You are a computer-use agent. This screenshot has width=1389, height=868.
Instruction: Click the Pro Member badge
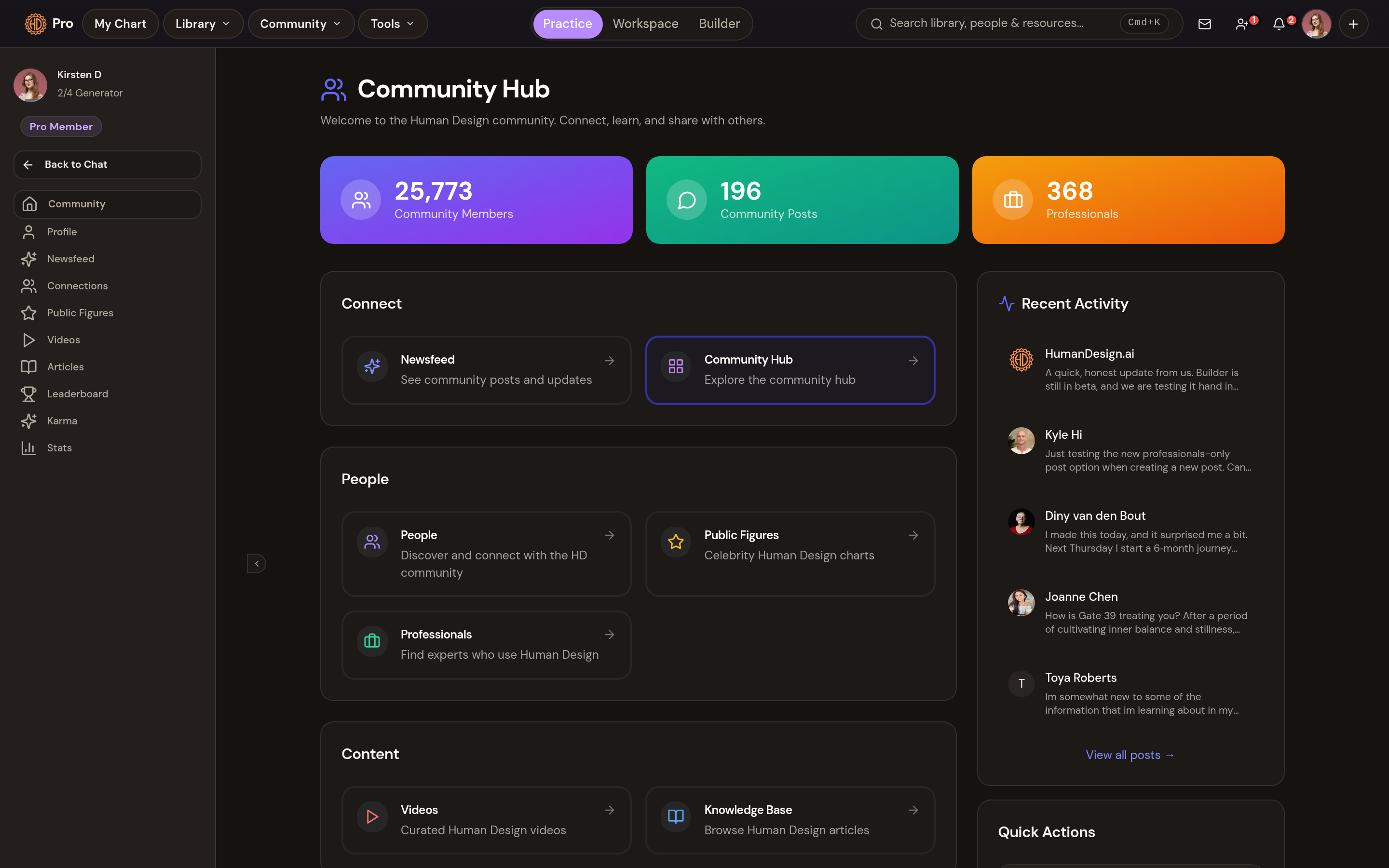[61, 126]
